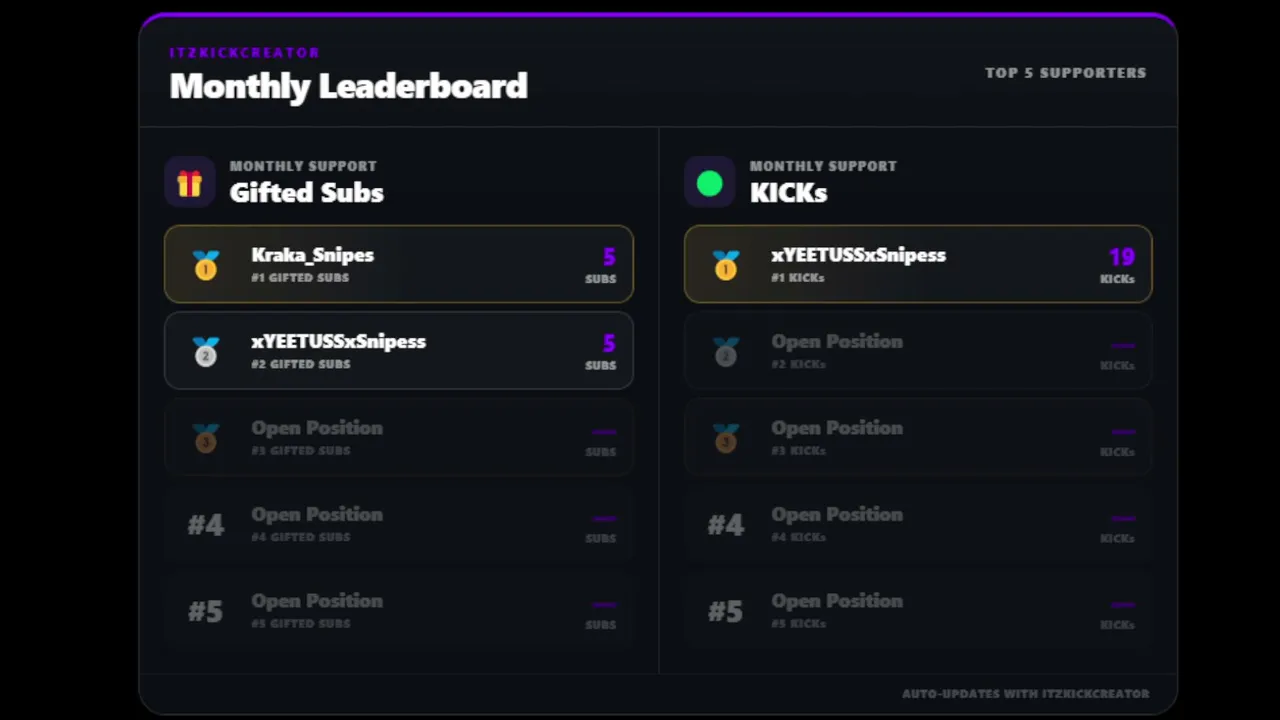Click the green circle KICKs icon
The image size is (1280, 720).
coord(710,183)
